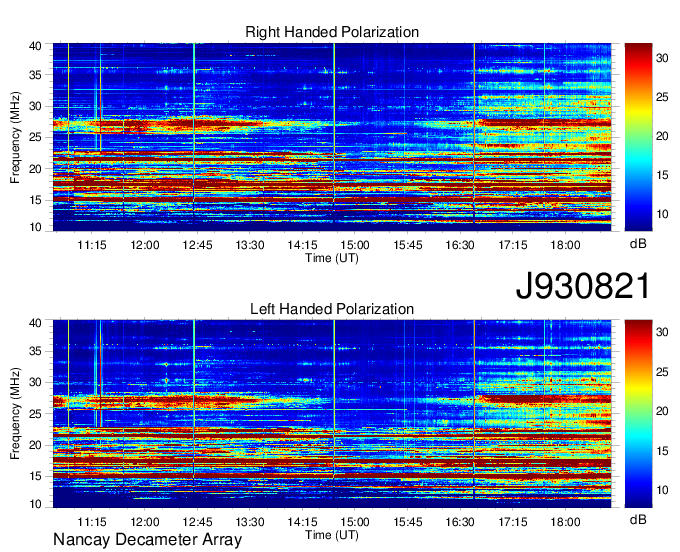Click "15:45" tick on left-handed plot time axis
This screenshot has width=680, height=552.
click(x=408, y=522)
